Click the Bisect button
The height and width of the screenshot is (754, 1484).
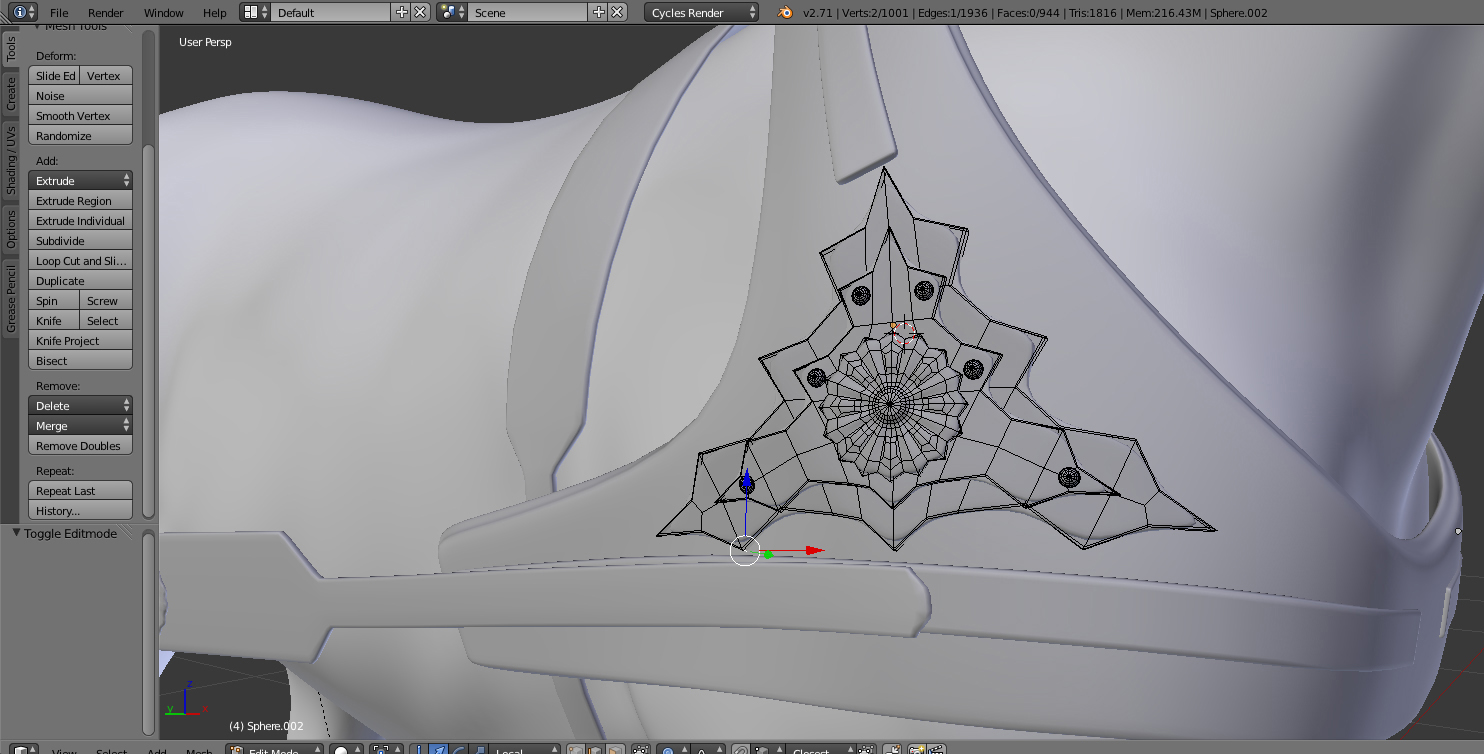(80, 360)
